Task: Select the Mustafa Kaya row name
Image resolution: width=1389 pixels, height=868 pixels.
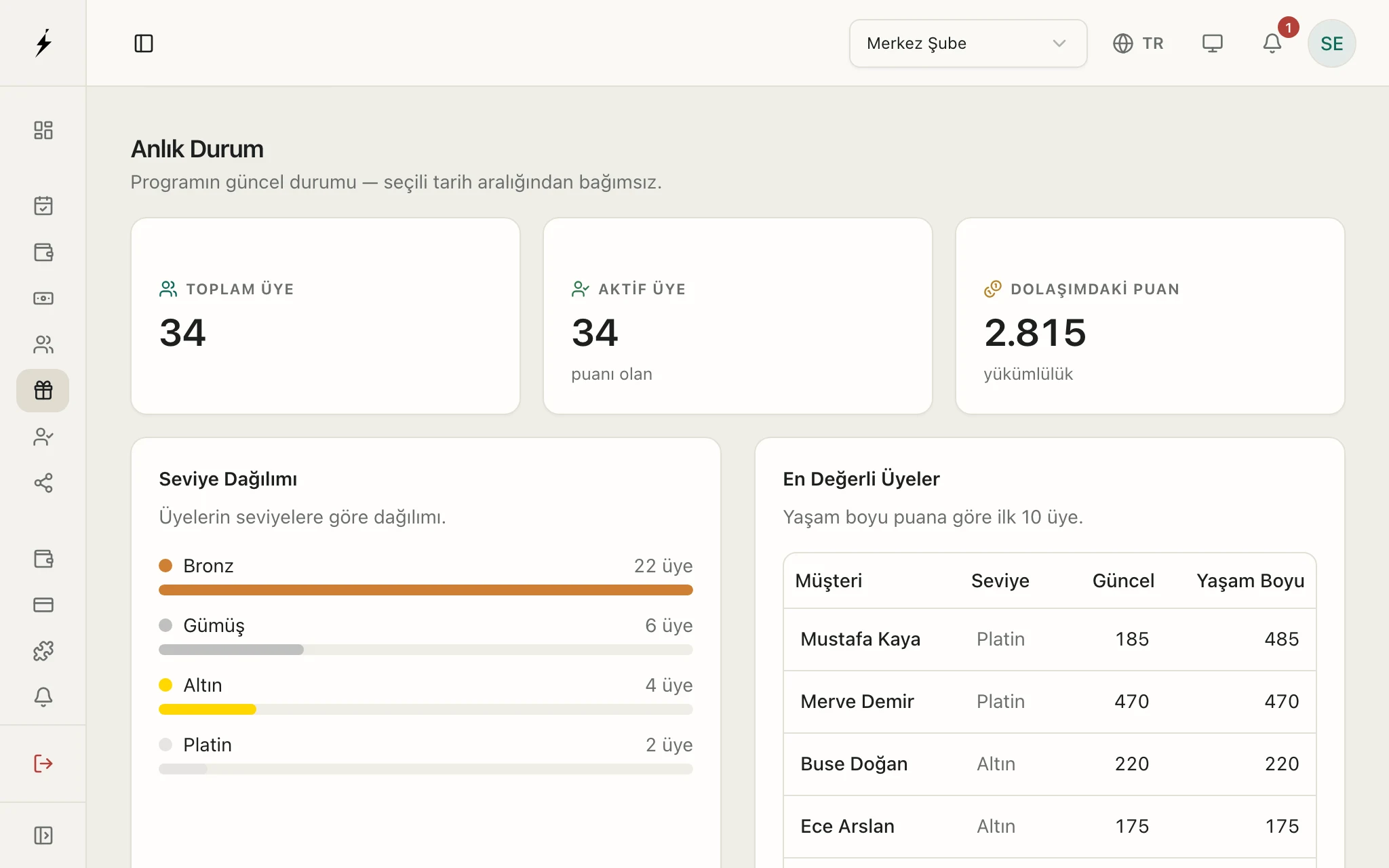Action: (x=861, y=639)
